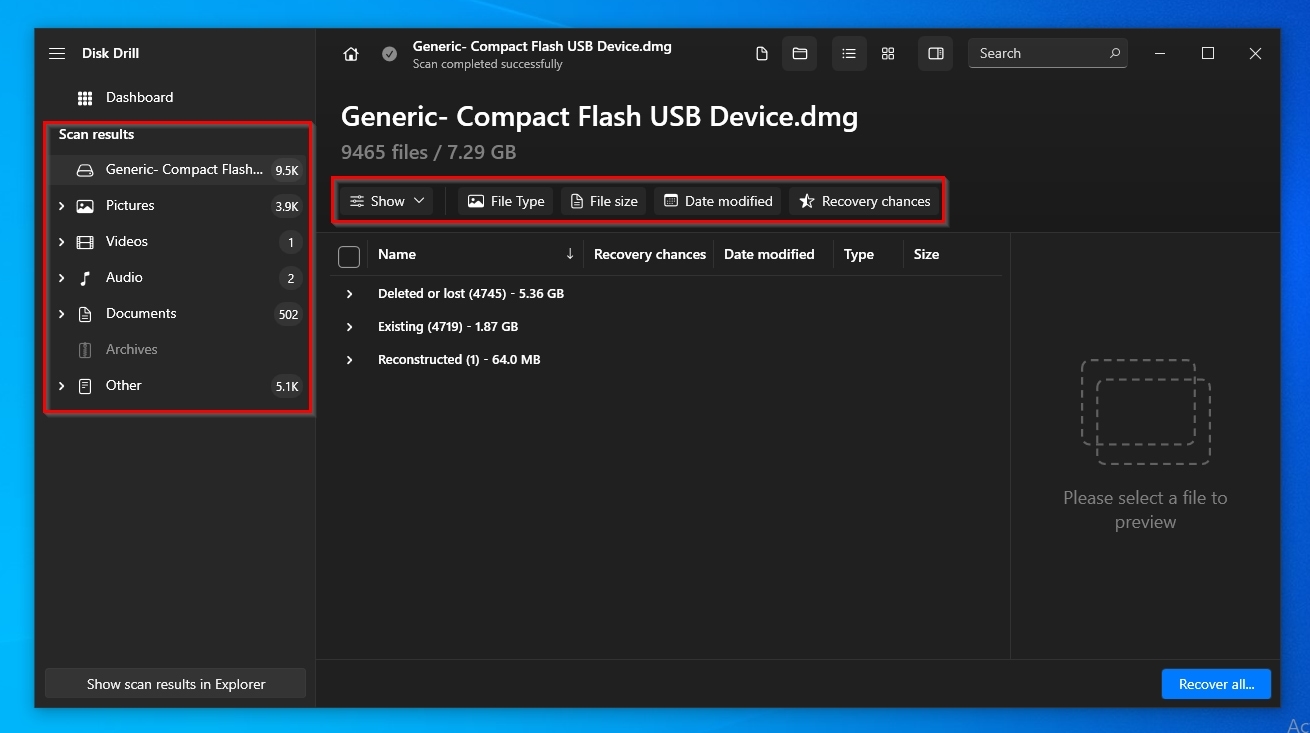Sort by Recovery chances column header

click(650, 255)
